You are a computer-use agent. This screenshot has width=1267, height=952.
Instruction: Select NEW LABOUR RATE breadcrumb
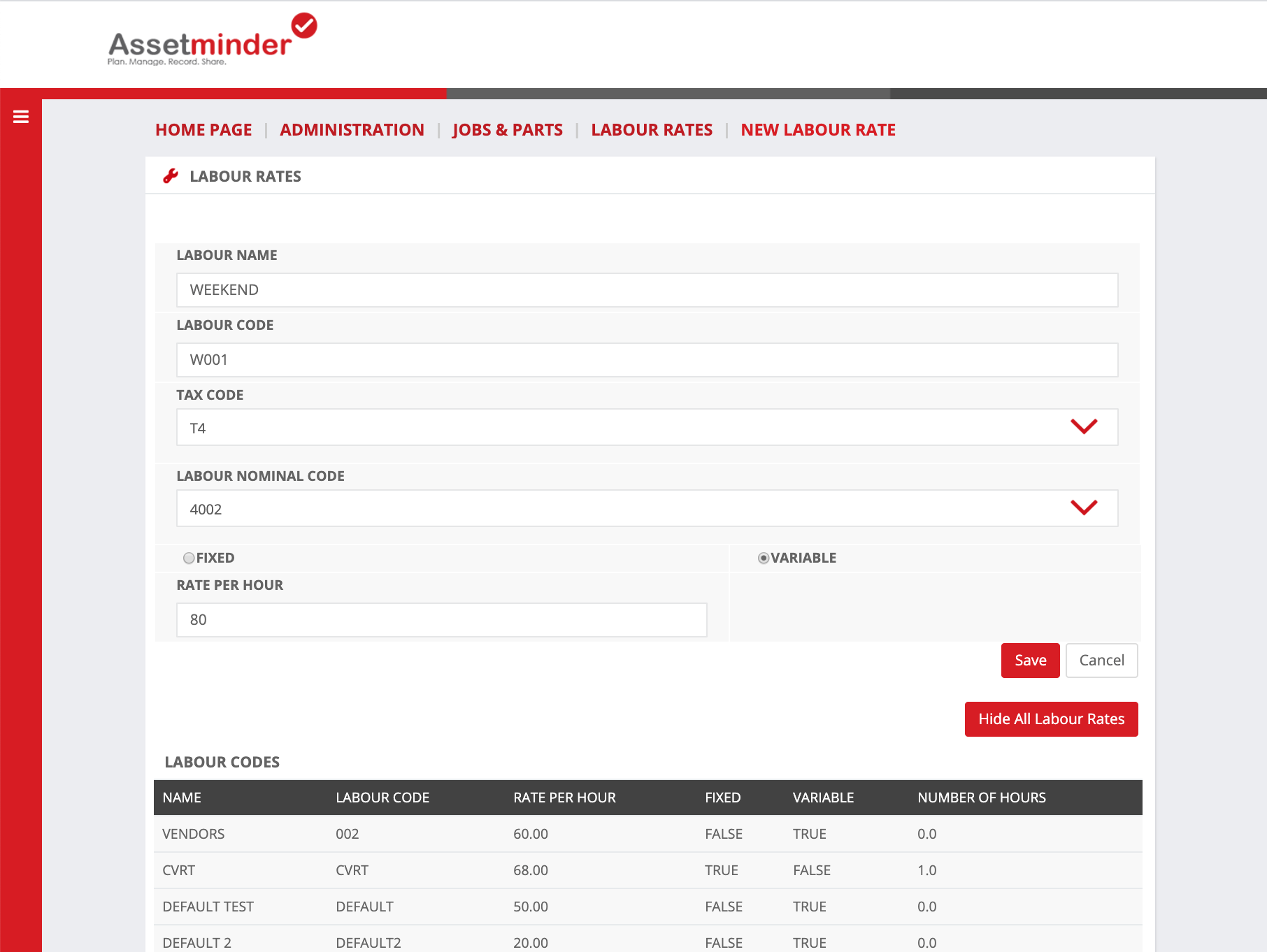tap(818, 130)
